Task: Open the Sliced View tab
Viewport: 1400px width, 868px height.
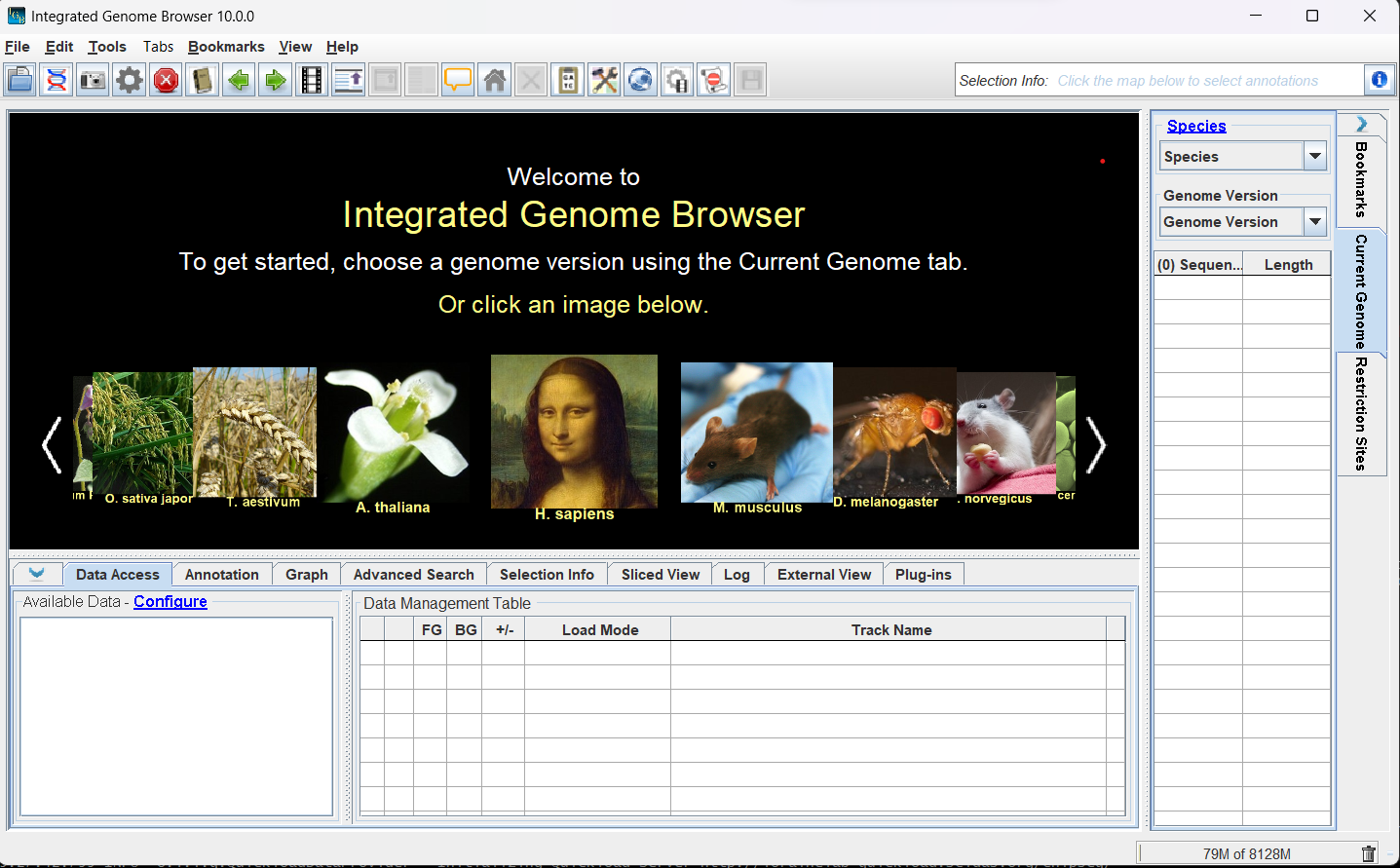Action: click(660, 575)
